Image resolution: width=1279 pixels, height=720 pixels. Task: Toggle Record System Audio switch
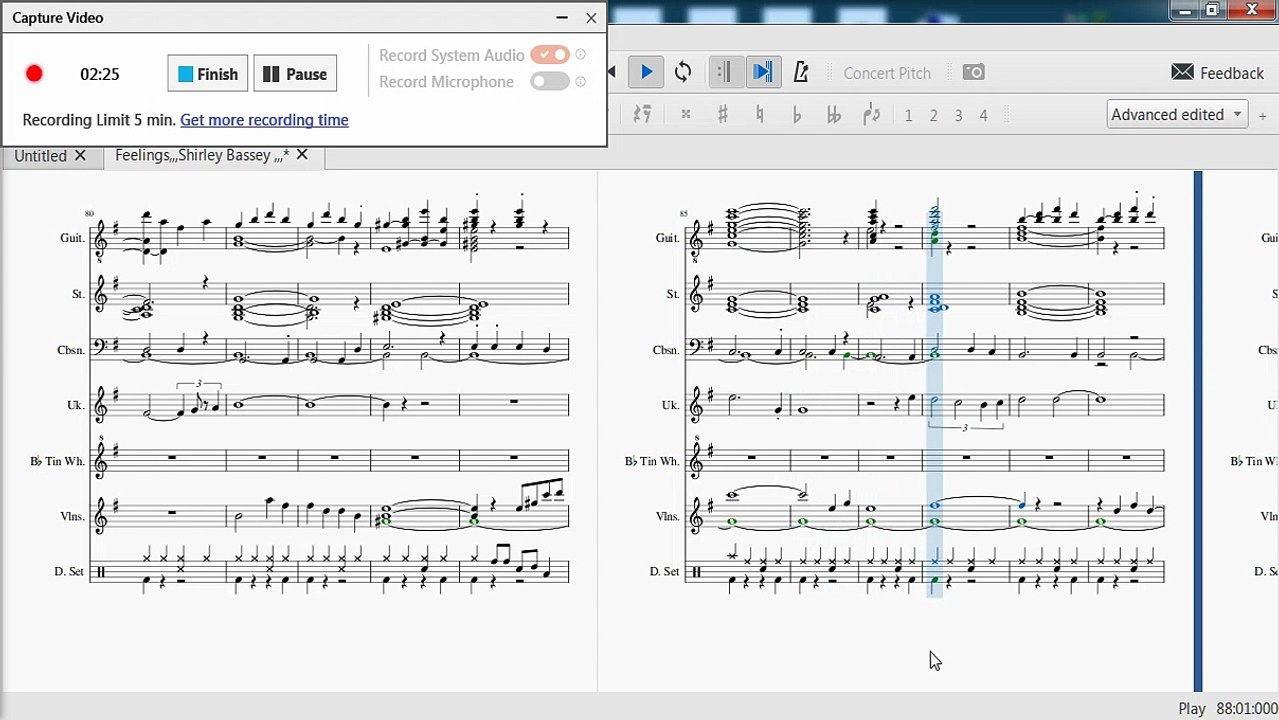pyautogui.click(x=550, y=55)
